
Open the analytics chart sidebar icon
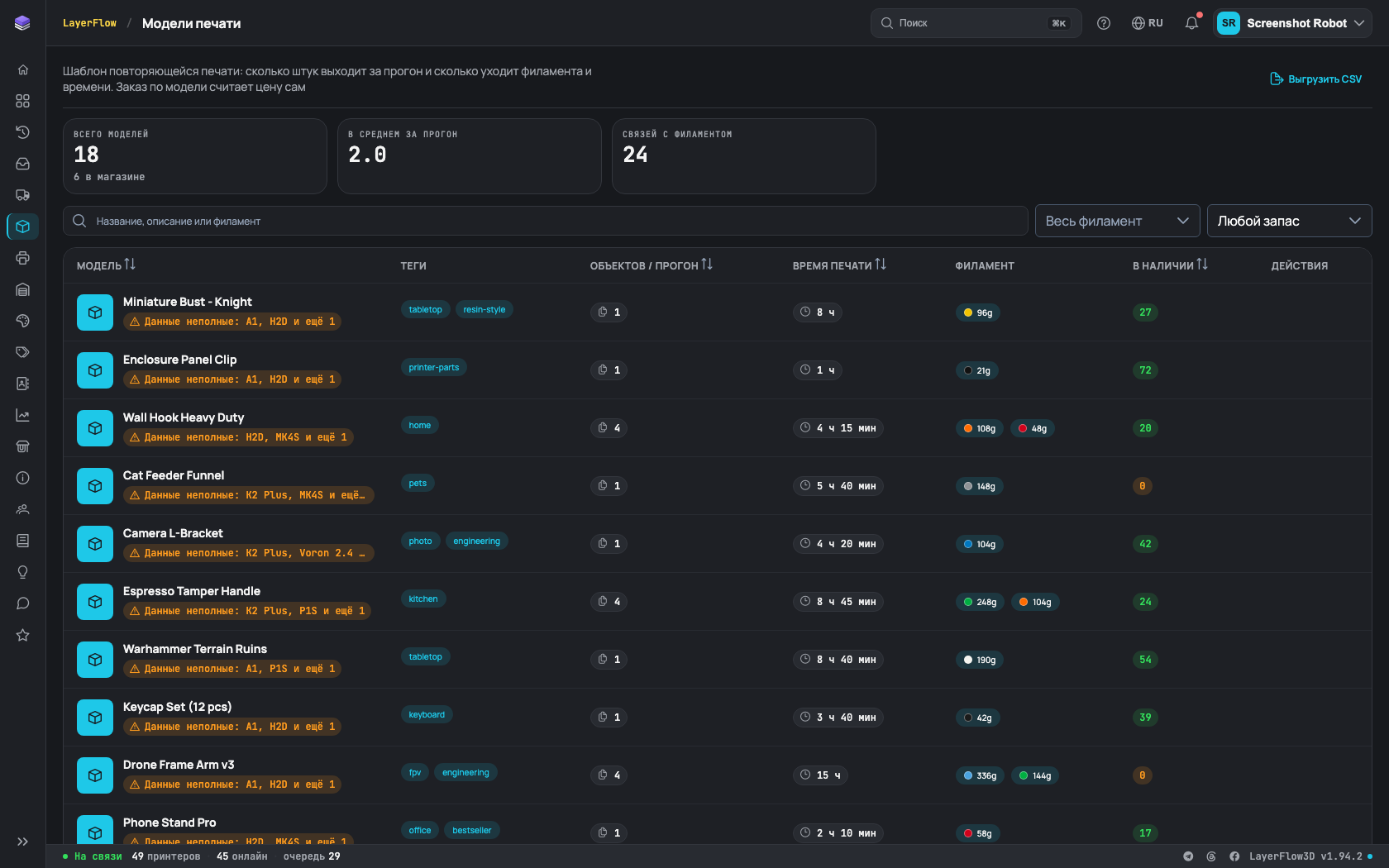click(x=22, y=415)
